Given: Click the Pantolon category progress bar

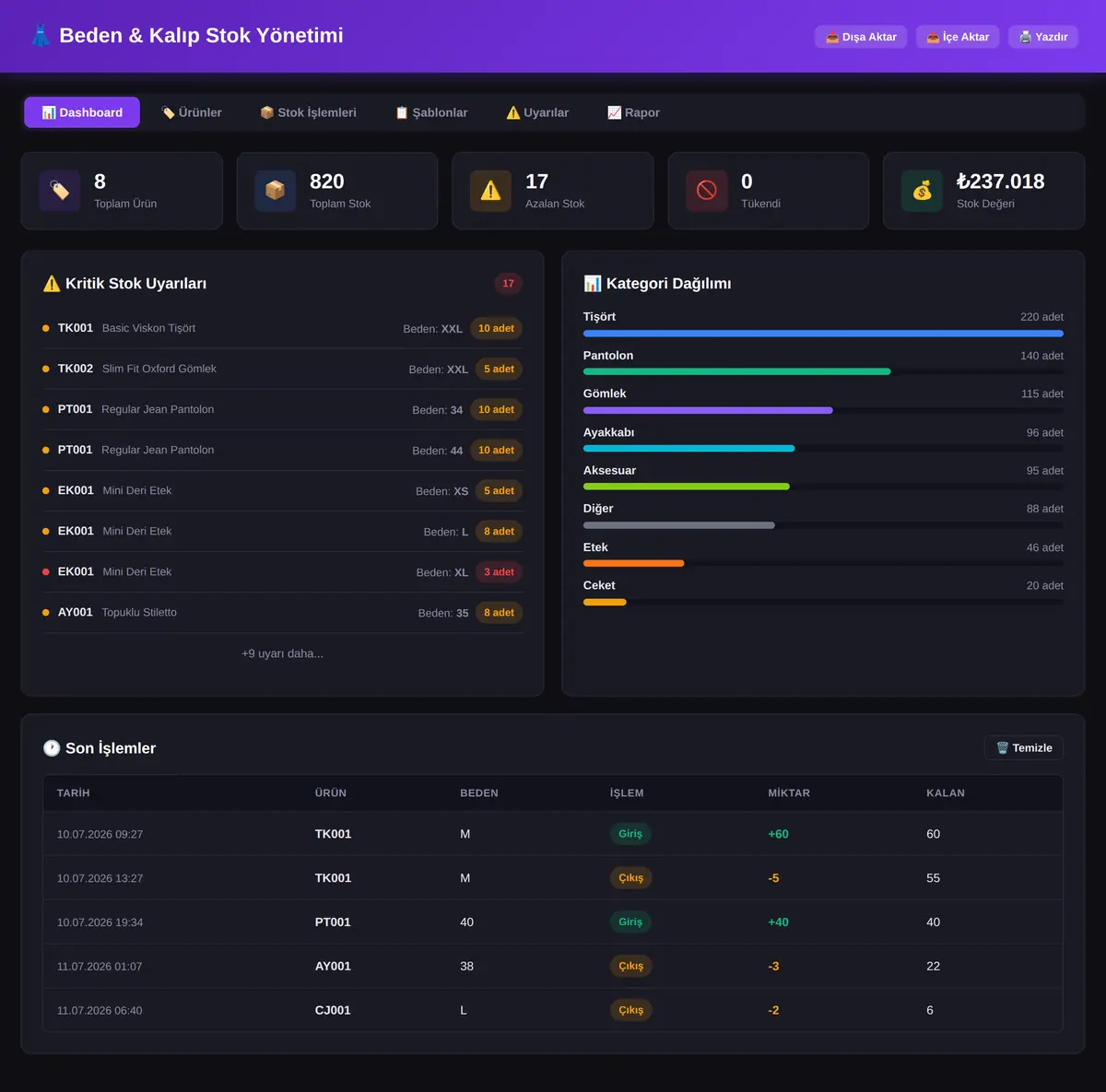Looking at the screenshot, I should 823,372.
